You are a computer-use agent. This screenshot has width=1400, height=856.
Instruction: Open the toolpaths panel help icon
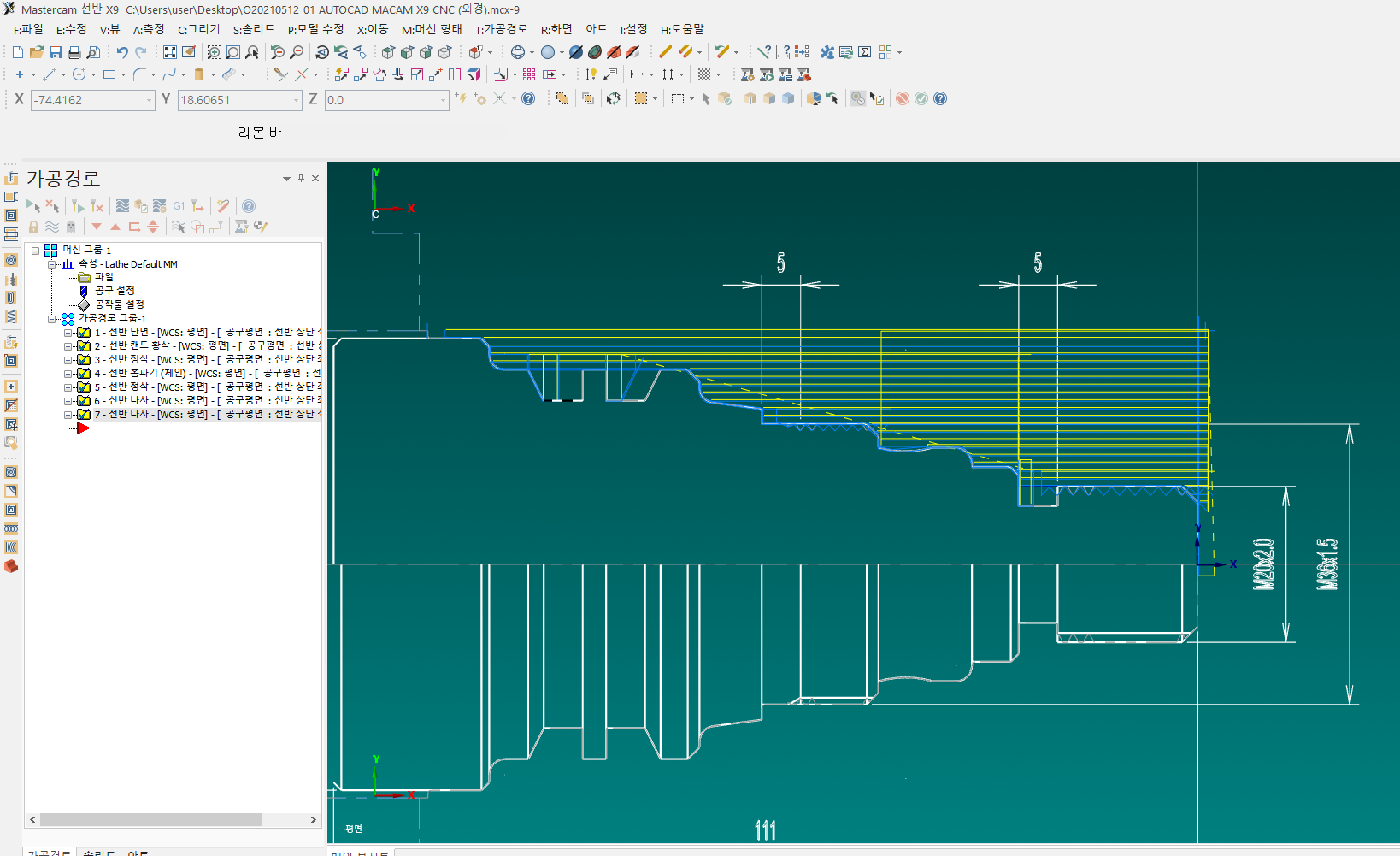(x=249, y=206)
